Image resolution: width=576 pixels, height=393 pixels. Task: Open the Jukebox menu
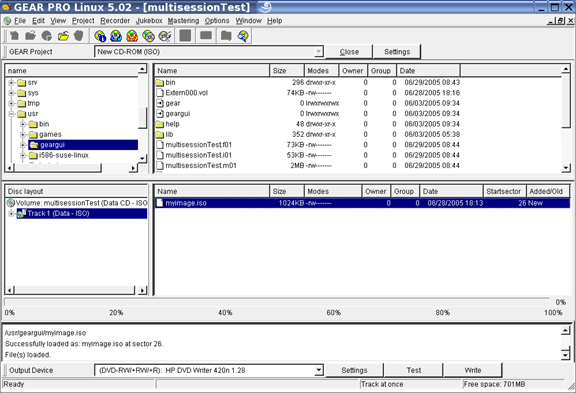click(149, 21)
